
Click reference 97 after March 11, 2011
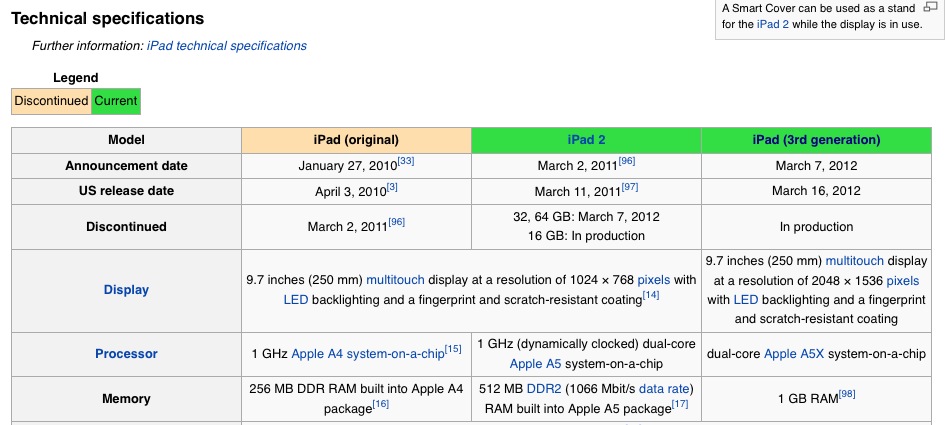click(630, 187)
